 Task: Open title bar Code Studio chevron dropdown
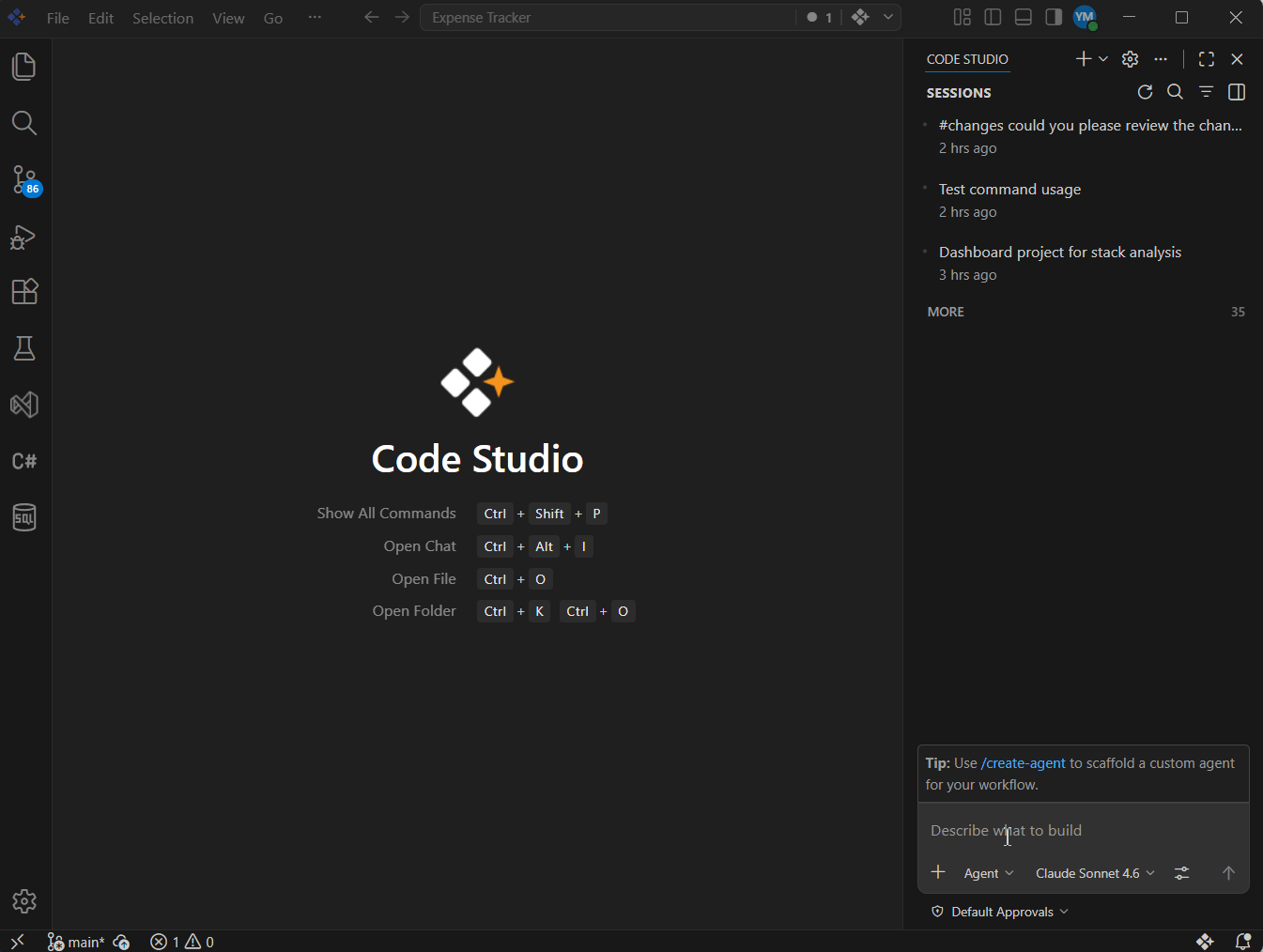pos(888,17)
